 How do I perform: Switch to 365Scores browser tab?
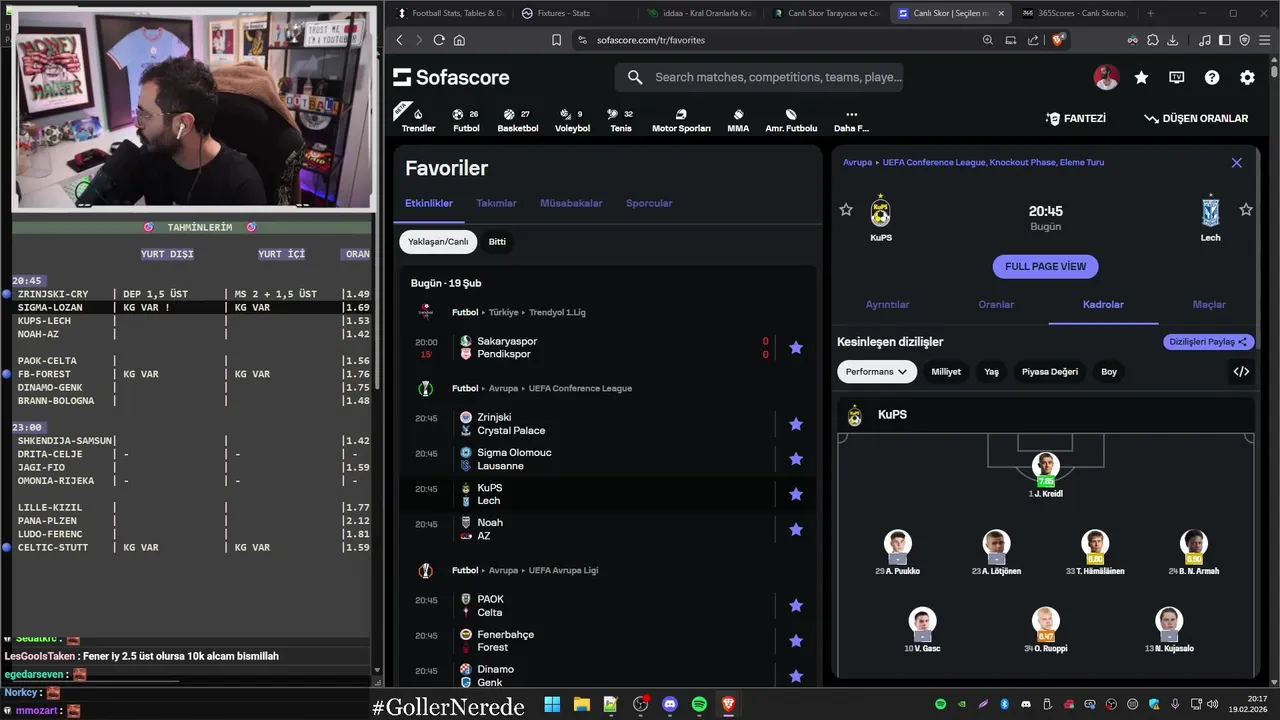coord(1074,13)
